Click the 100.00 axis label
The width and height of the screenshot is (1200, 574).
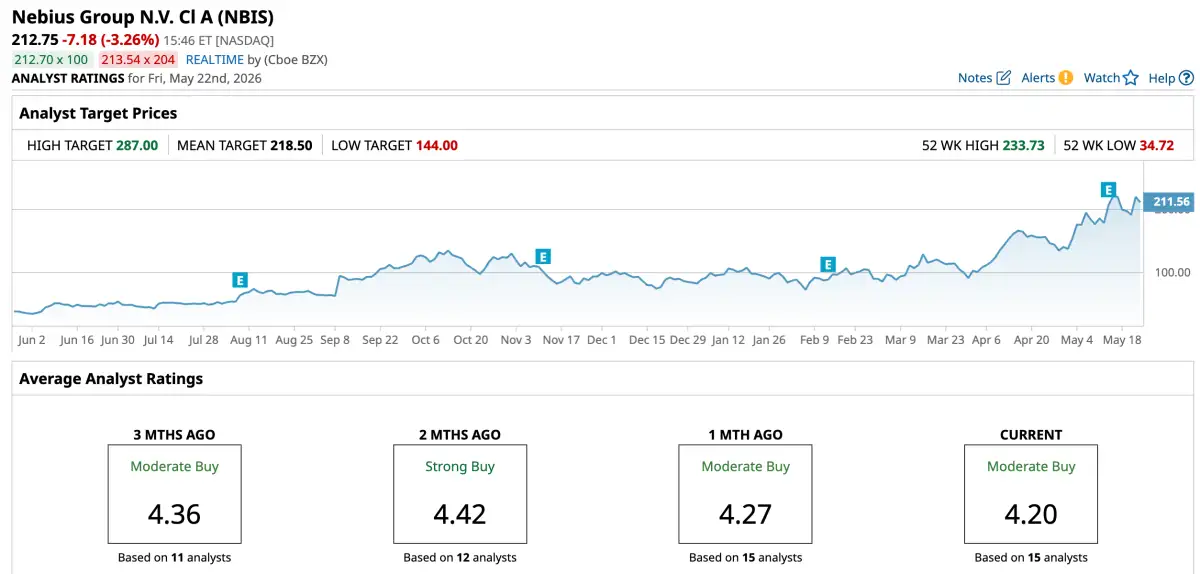pos(1172,272)
